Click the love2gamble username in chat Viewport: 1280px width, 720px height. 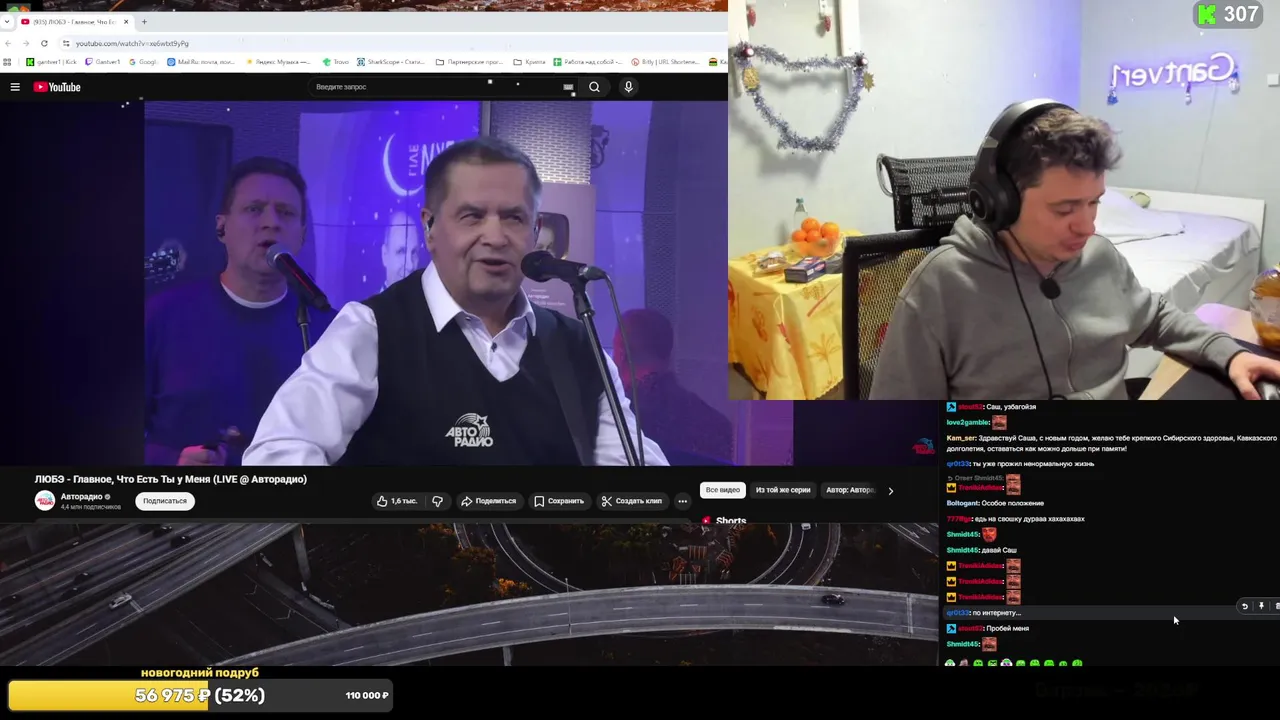967,422
